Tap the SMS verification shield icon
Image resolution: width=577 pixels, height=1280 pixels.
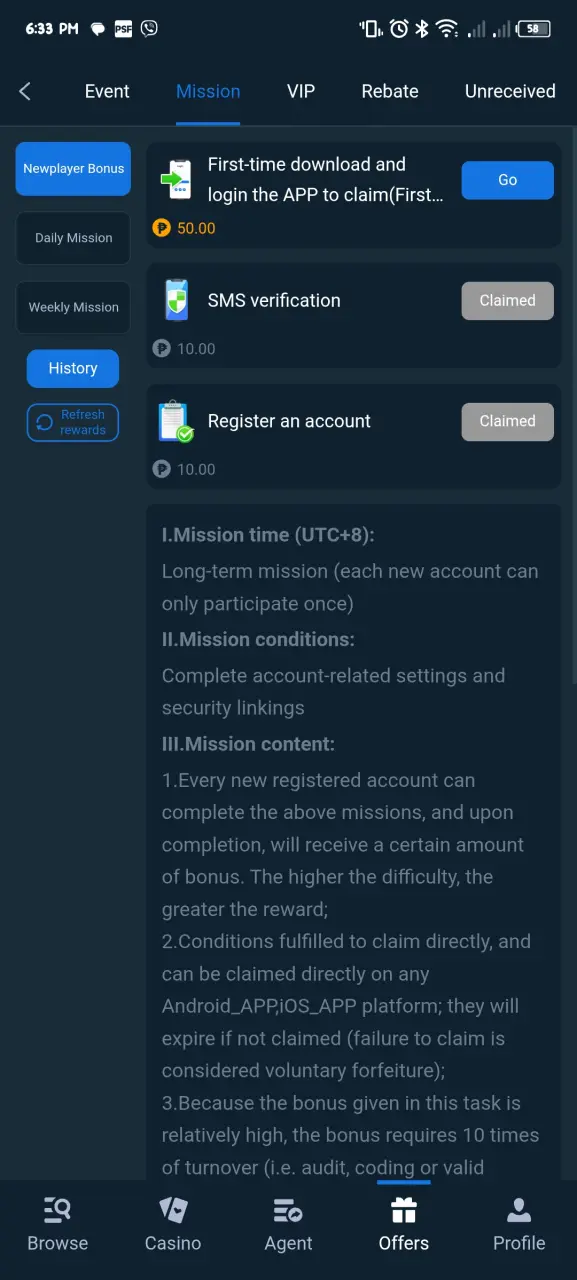[x=176, y=300]
